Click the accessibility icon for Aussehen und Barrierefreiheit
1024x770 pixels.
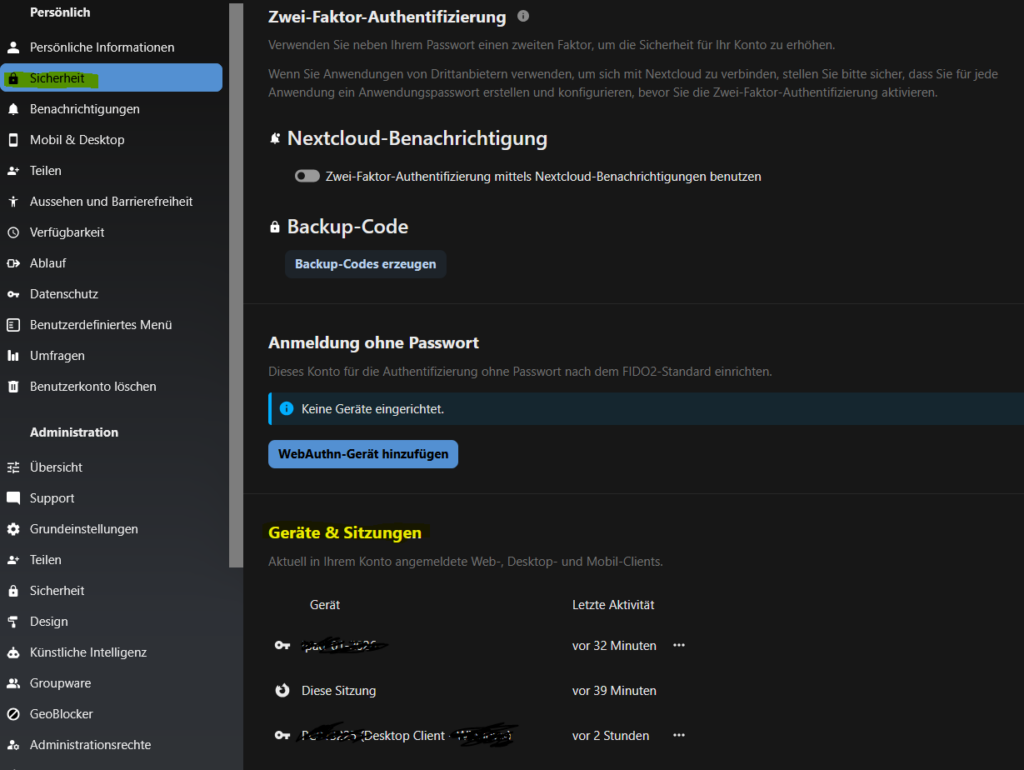point(13,201)
